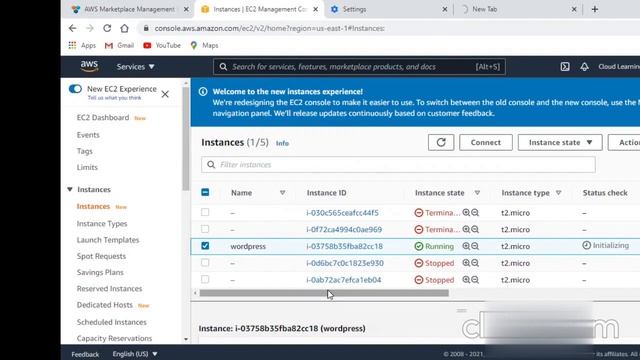Zoom out on the state of i-0f72ca4994c0ae969
Screen dimensions: 640x360
point(475,229)
